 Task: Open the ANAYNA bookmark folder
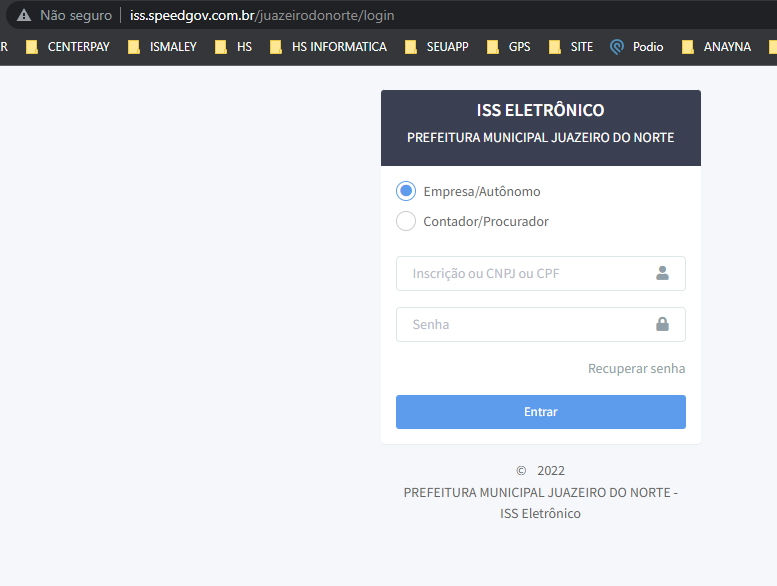[717, 47]
